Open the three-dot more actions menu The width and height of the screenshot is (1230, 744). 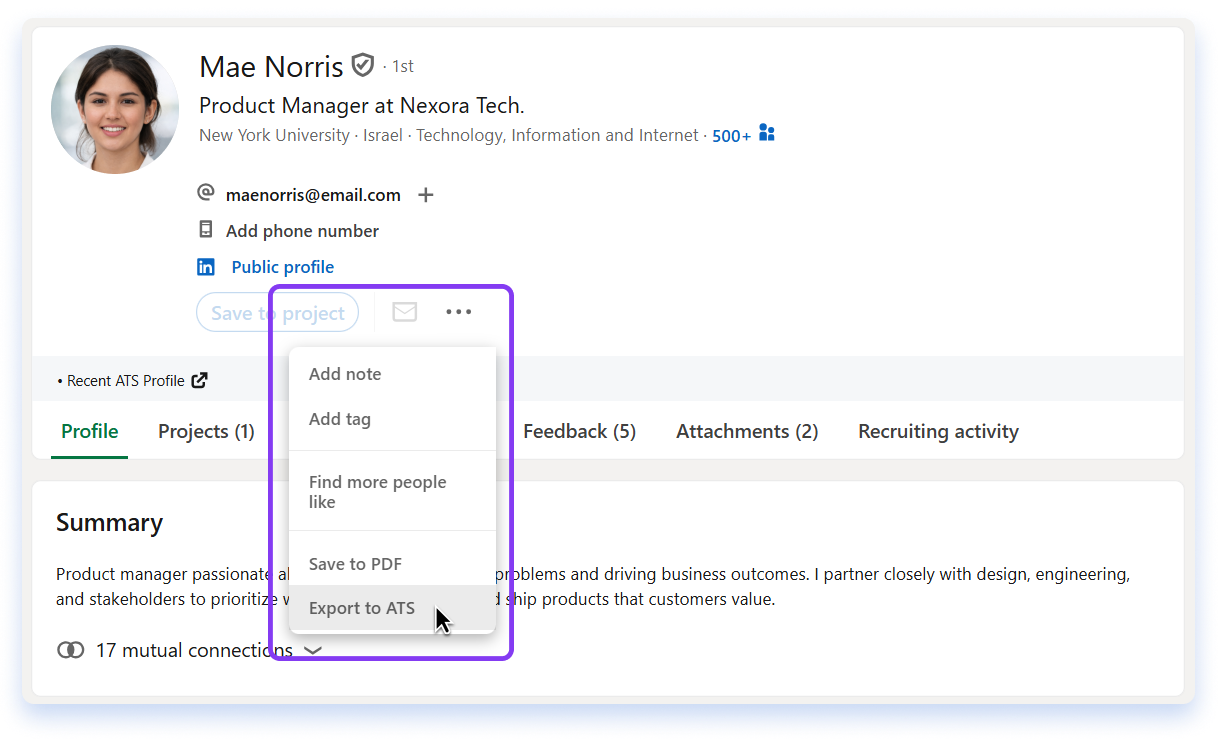tap(459, 313)
